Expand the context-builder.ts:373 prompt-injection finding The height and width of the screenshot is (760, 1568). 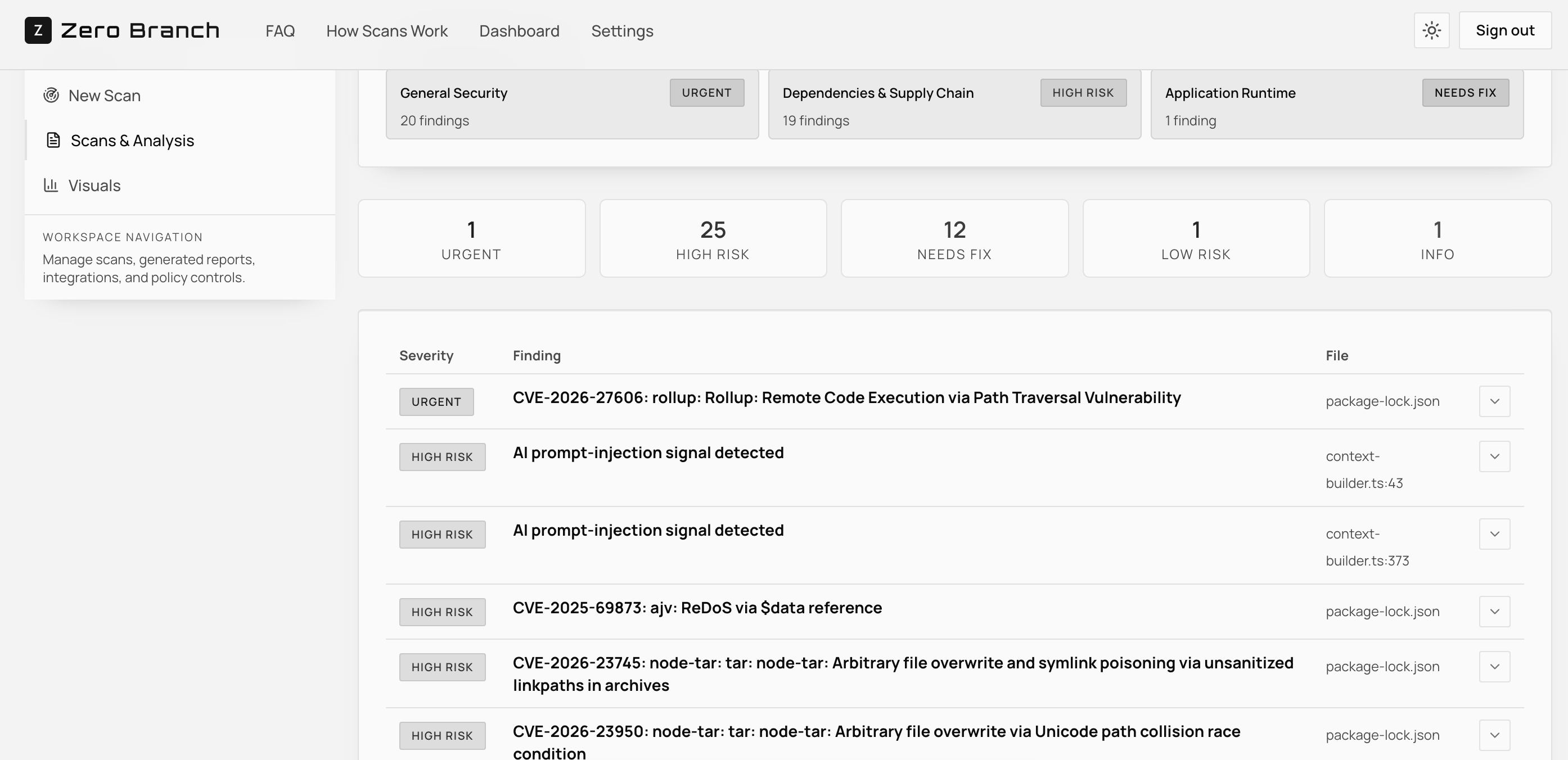point(1494,534)
